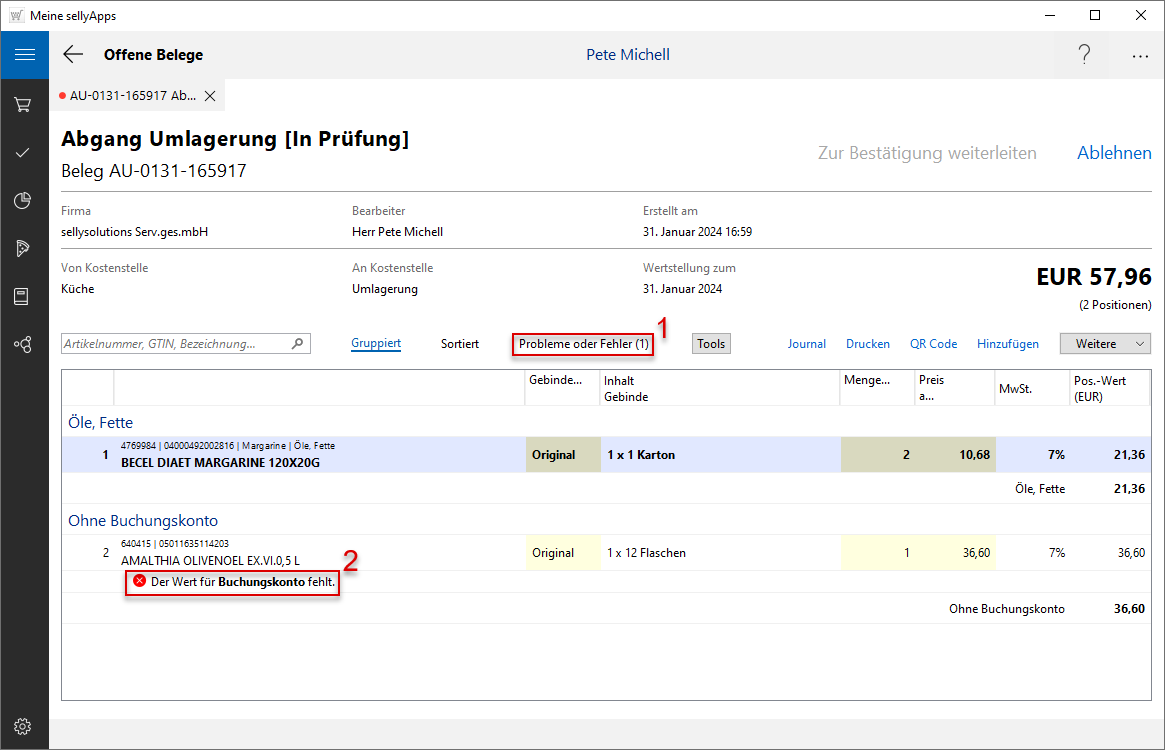Open settings gear in sidebar
This screenshot has height=750, width=1165.
(23, 726)
